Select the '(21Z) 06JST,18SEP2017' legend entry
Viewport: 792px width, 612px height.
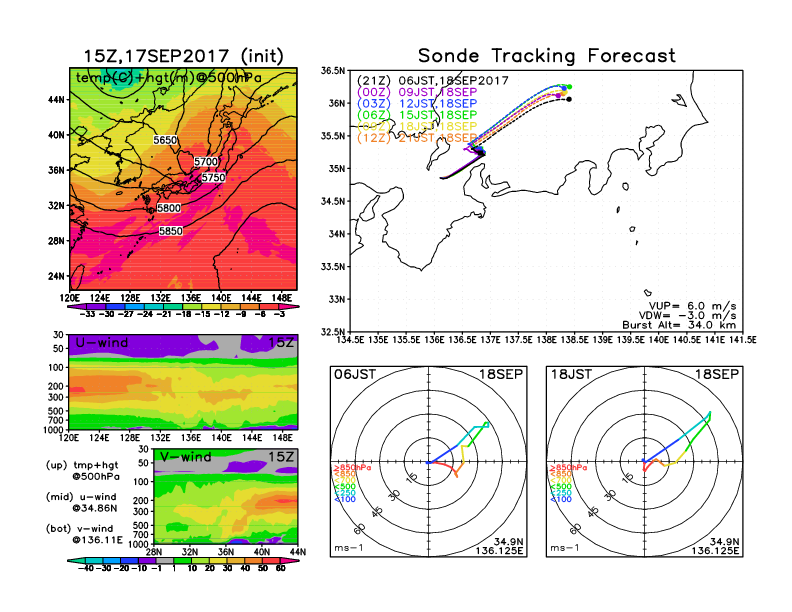pyautogui.click(x=432, y=81)
